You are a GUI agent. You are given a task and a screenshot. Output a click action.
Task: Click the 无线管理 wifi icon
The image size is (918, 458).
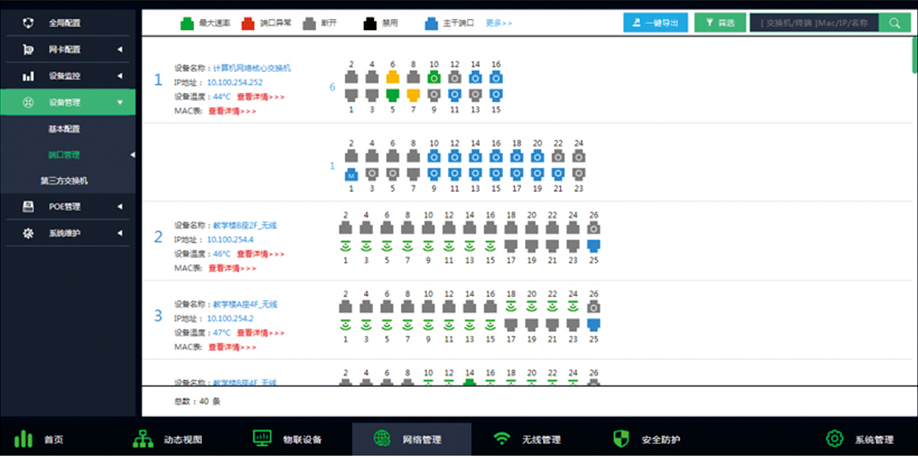(x=502, y=439)
